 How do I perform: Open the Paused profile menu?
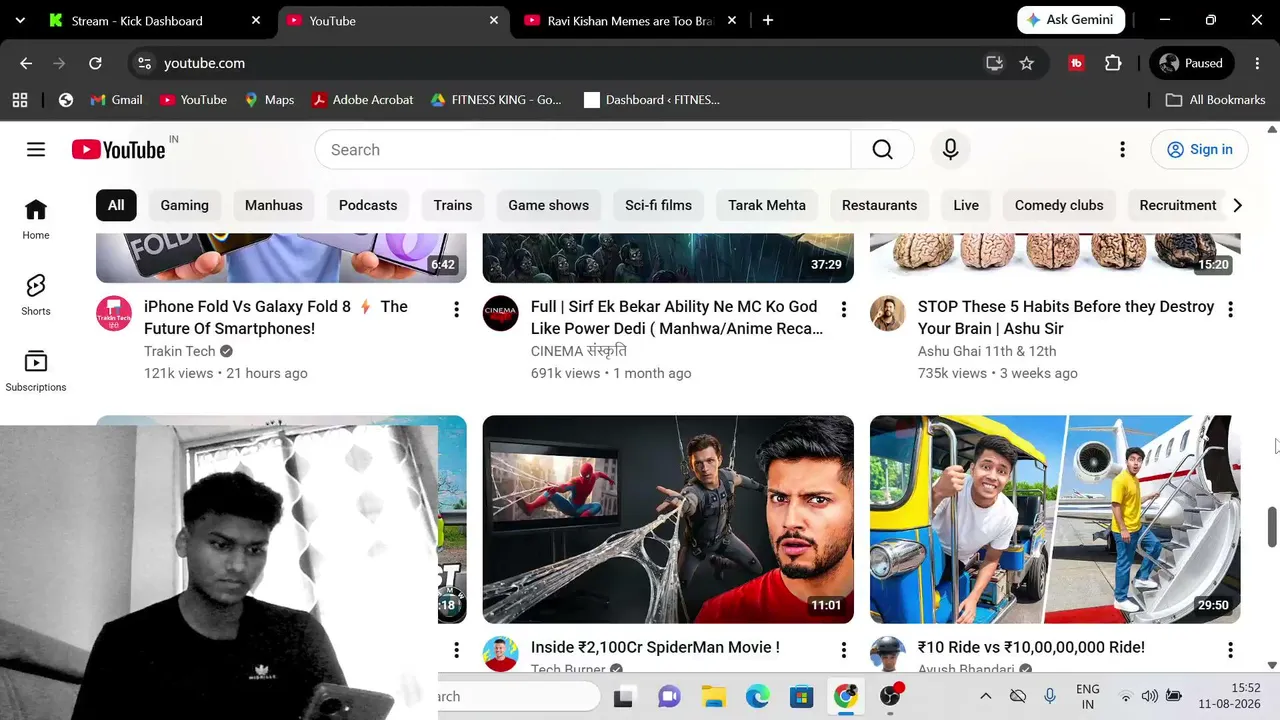[x=1190, y=63]
